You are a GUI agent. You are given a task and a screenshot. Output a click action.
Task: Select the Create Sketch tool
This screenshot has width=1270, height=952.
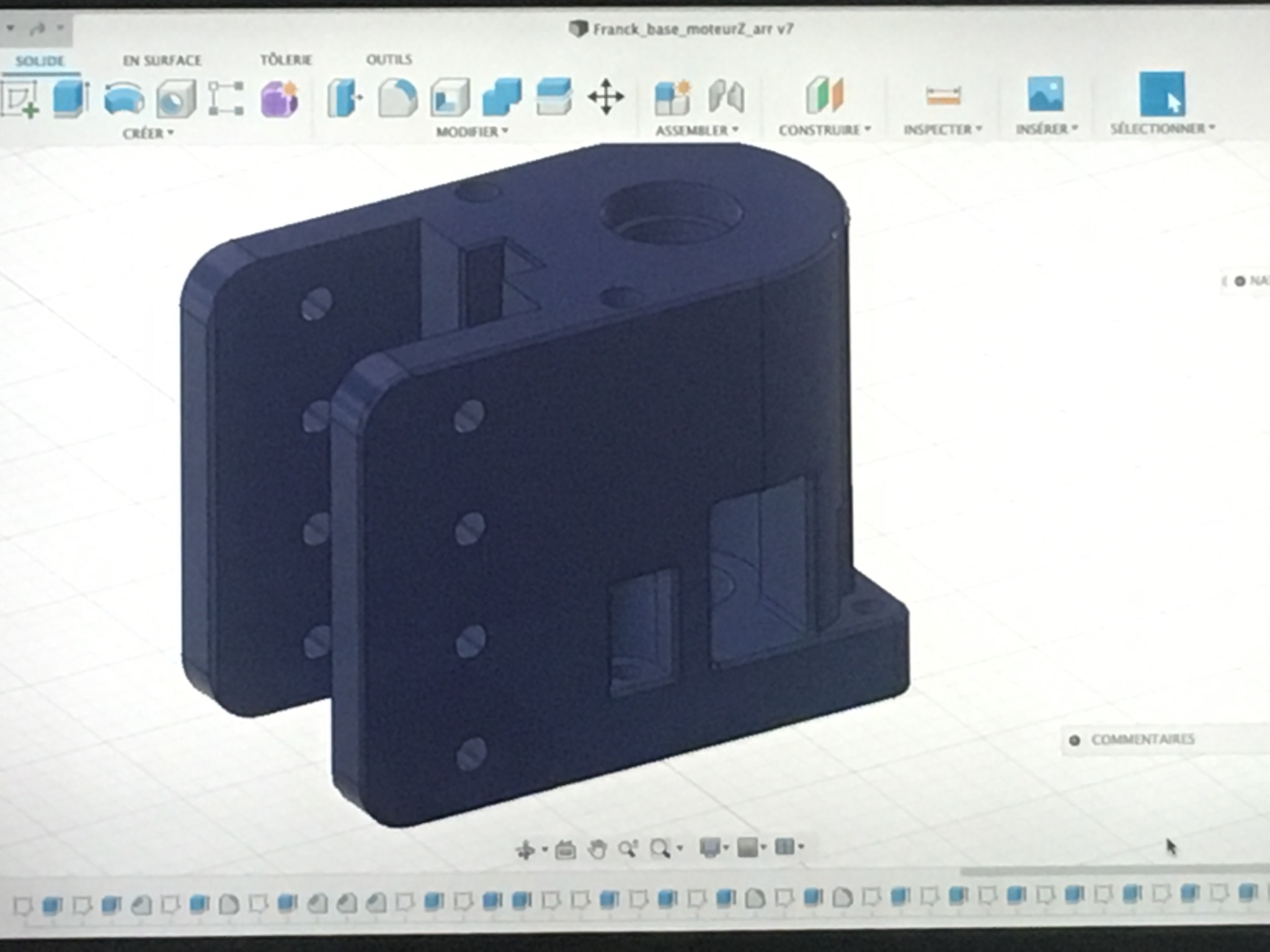point(20,99)
